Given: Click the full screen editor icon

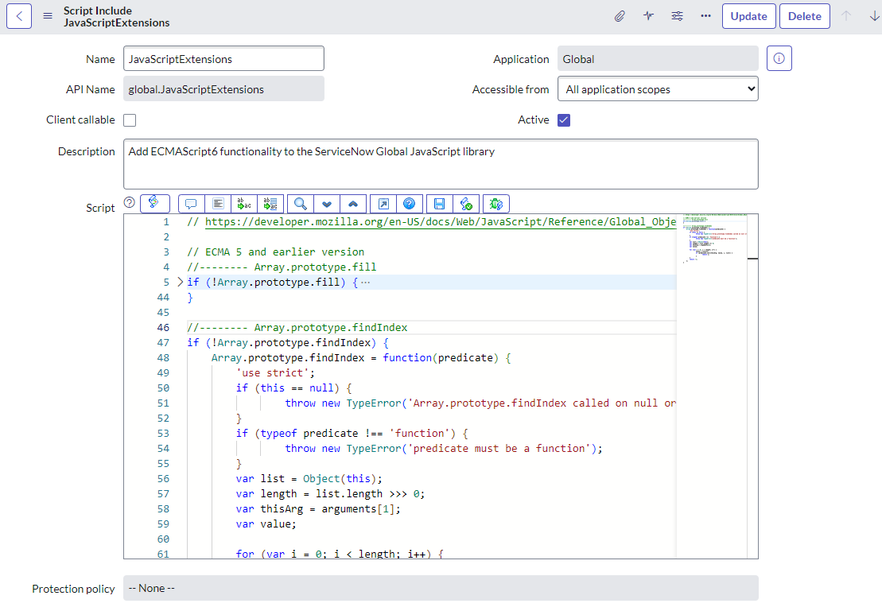Looking at the screenshot, I should click(384, 204).
